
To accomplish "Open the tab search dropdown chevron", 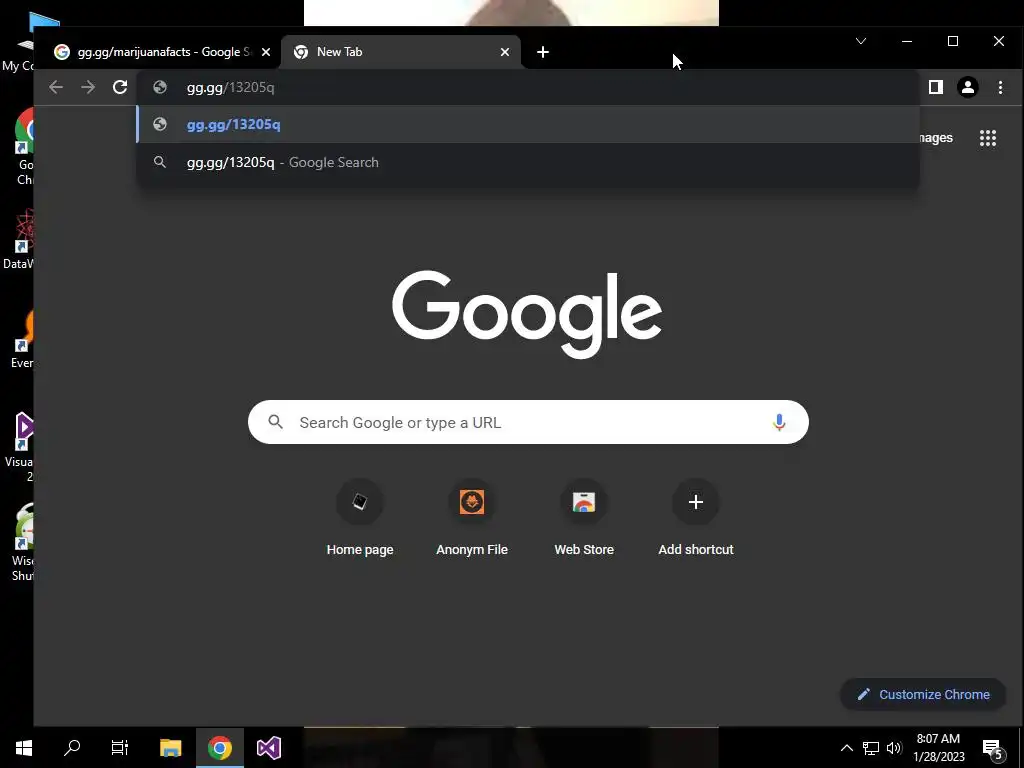I will click(861, 41).
